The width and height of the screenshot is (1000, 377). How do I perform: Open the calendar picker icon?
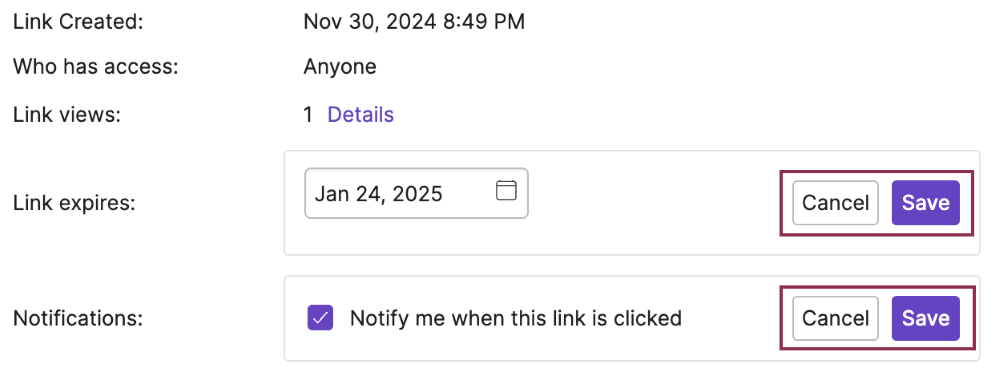click(506, 191)
